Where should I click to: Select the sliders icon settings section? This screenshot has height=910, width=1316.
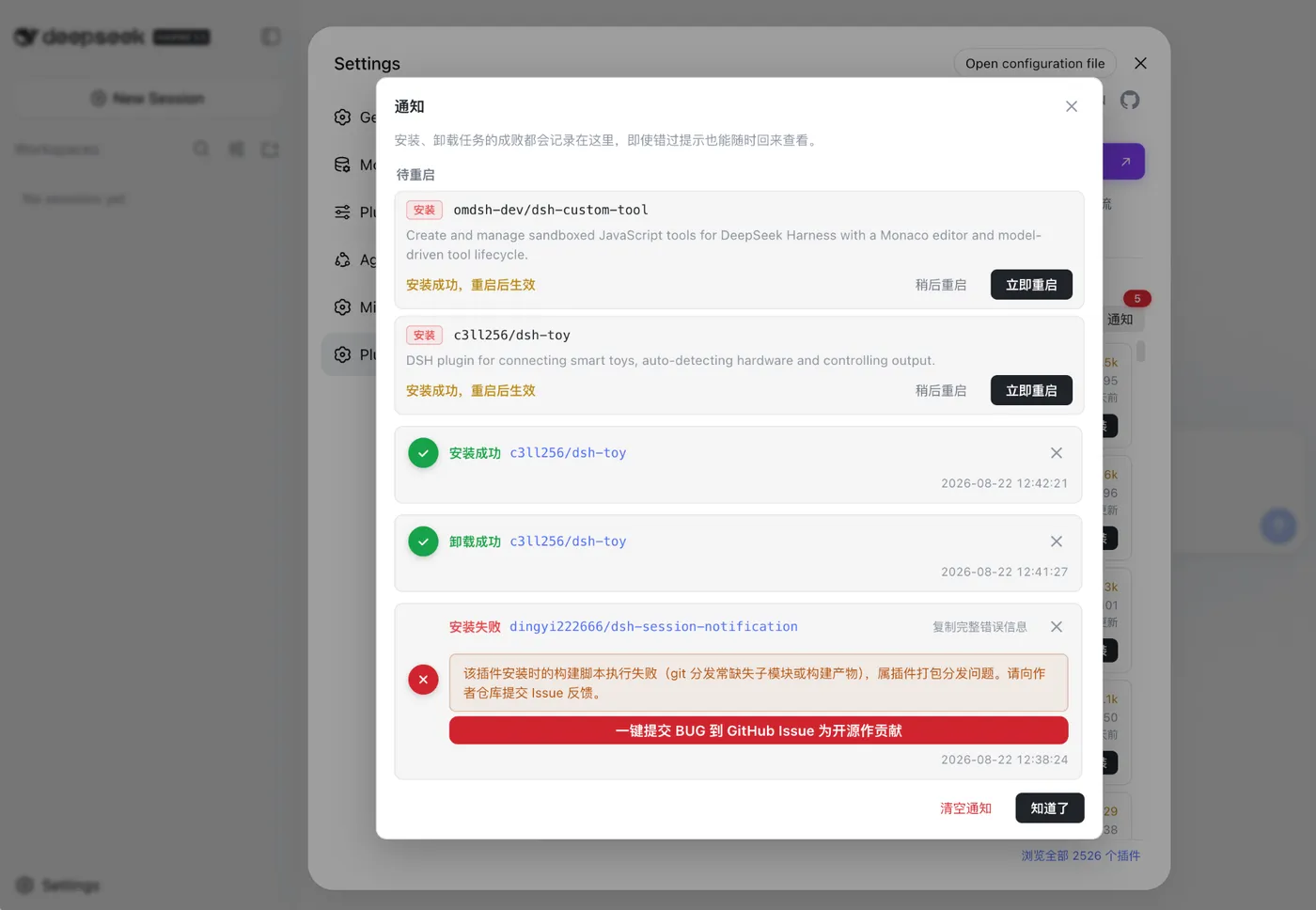(342, 212)
